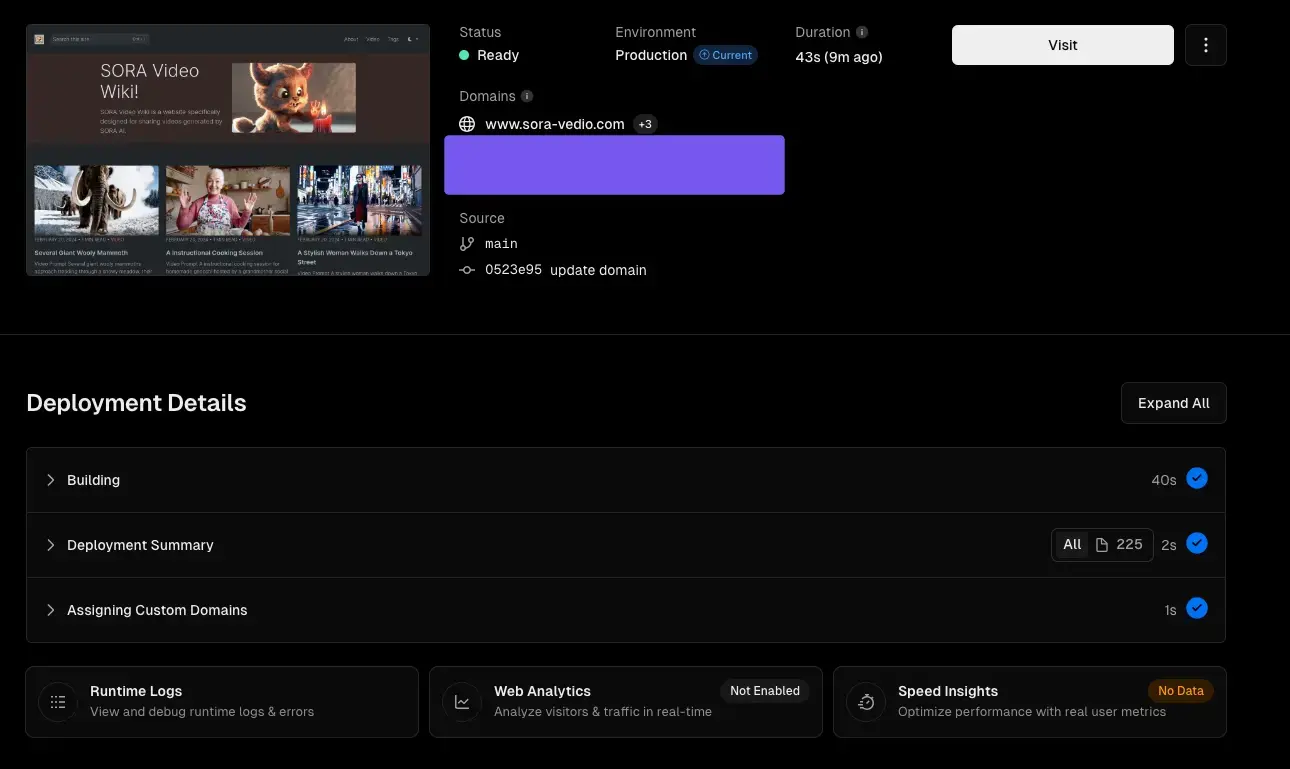This screenshot has height=769, width=1290.
Task: Open the three-dot more options menu
Action: (x=1206, y=45)
